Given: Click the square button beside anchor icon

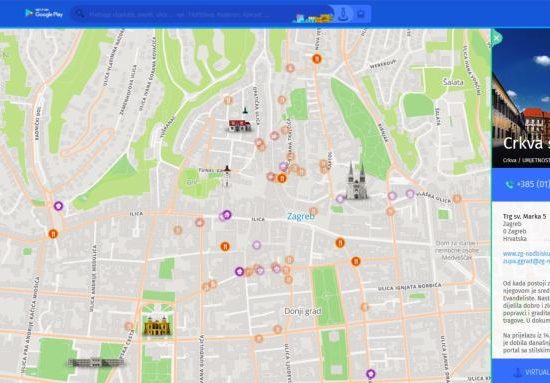Looking at the screenshot, I should point(361,14).
